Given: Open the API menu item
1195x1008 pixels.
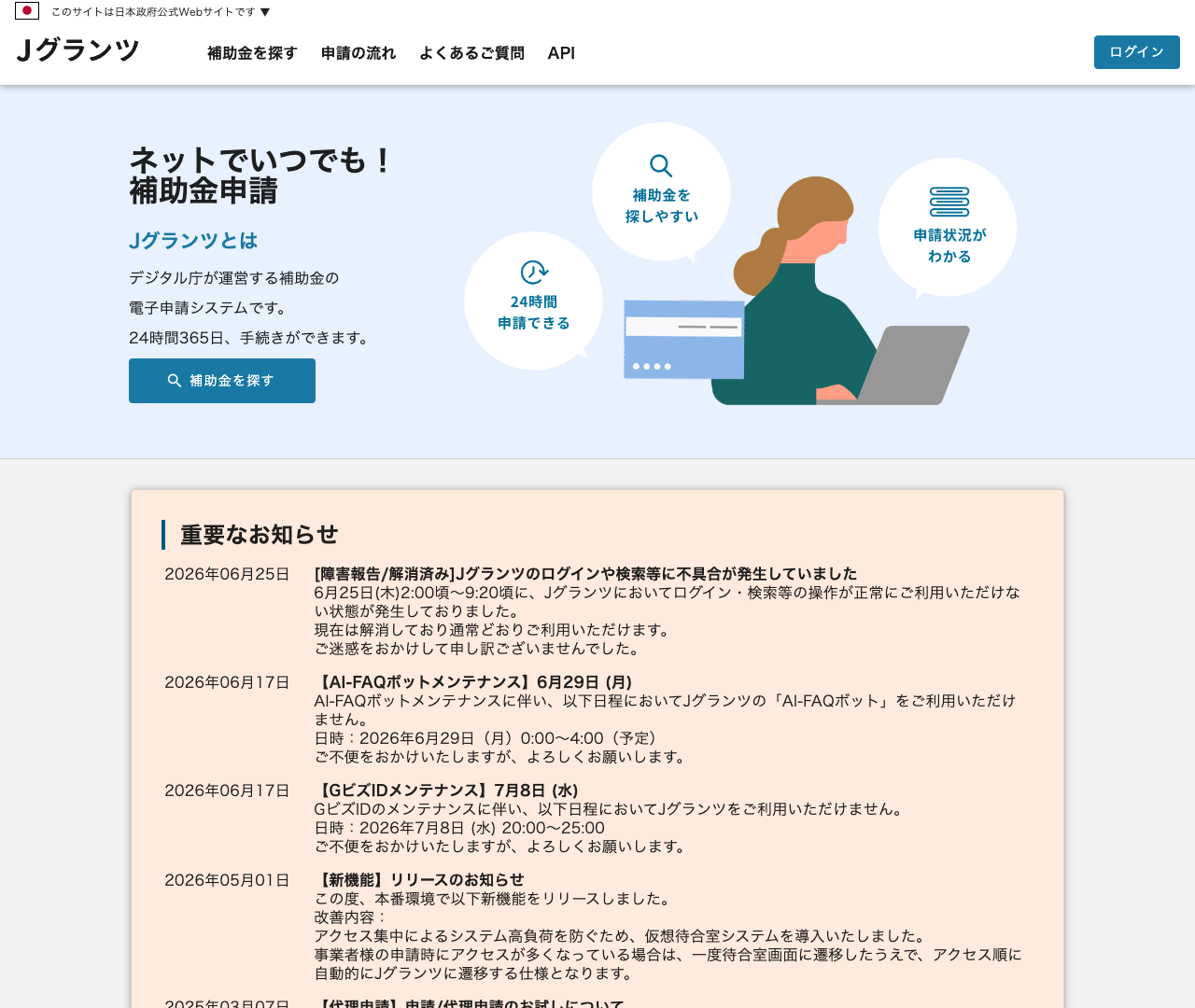Looking at the screenshot, I should [561, 53].
